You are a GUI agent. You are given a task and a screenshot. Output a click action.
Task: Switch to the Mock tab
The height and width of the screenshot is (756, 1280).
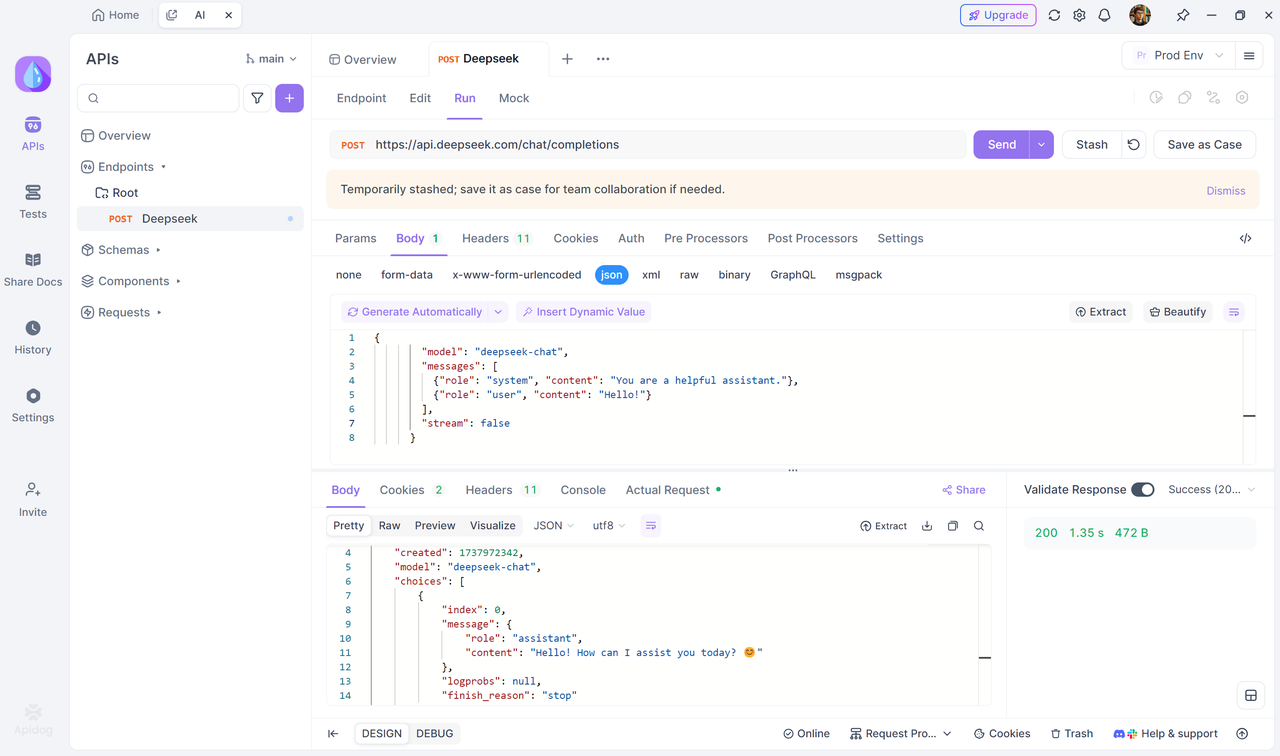click(x=514, y=98)
